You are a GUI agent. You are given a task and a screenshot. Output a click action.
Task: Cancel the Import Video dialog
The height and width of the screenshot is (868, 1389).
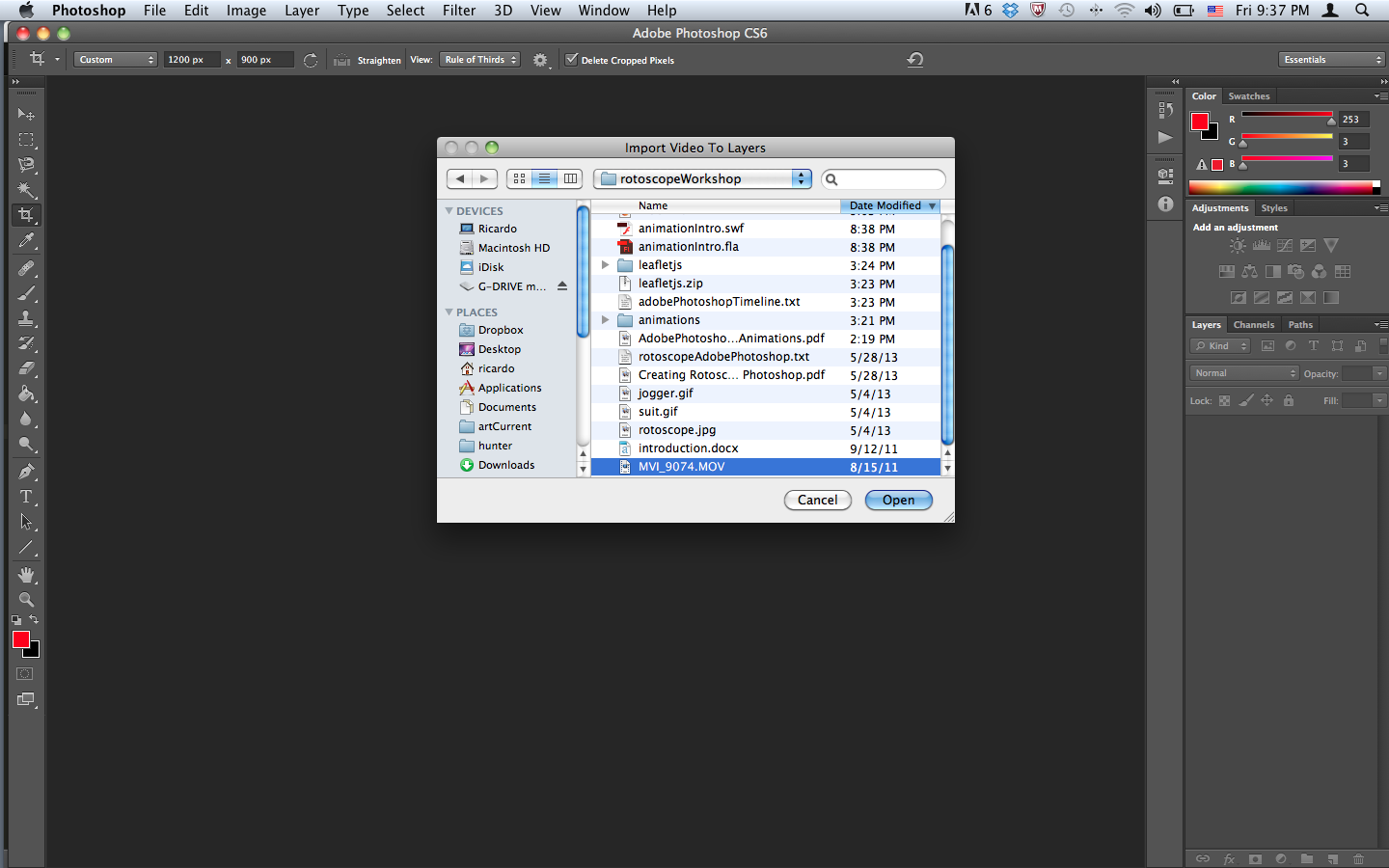coord(817,500)
